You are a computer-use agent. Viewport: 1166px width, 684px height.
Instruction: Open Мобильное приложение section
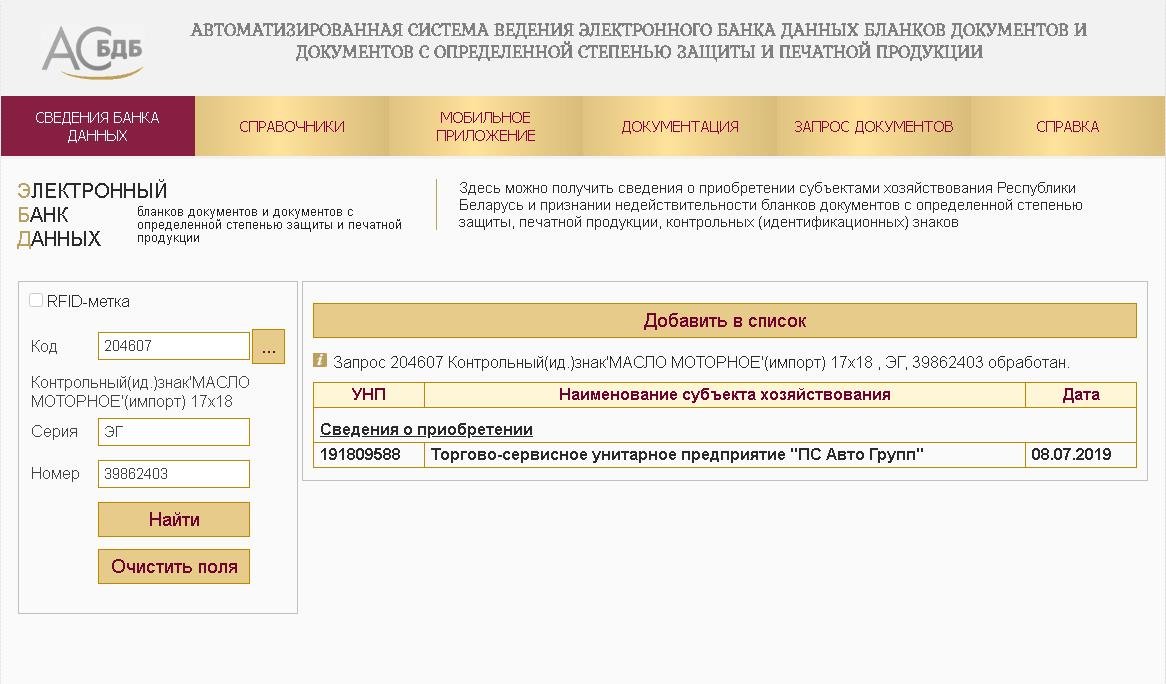486,126
